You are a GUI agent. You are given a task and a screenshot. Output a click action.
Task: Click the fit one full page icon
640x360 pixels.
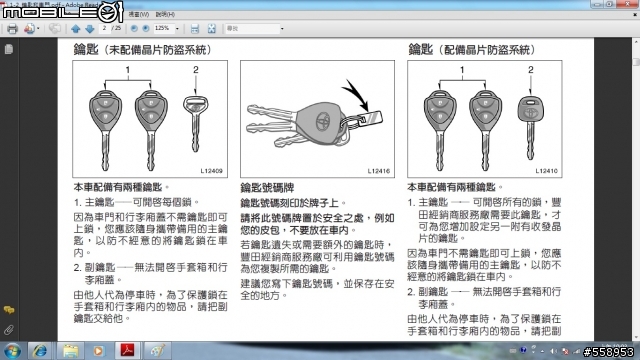tap(211, 29)
